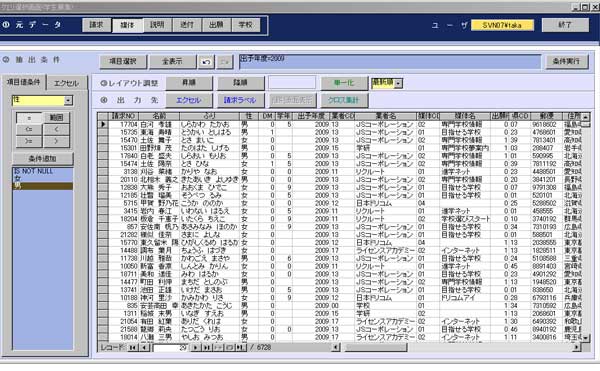Go to next record arrow icon
600x371 pixels.
[196, 347]
